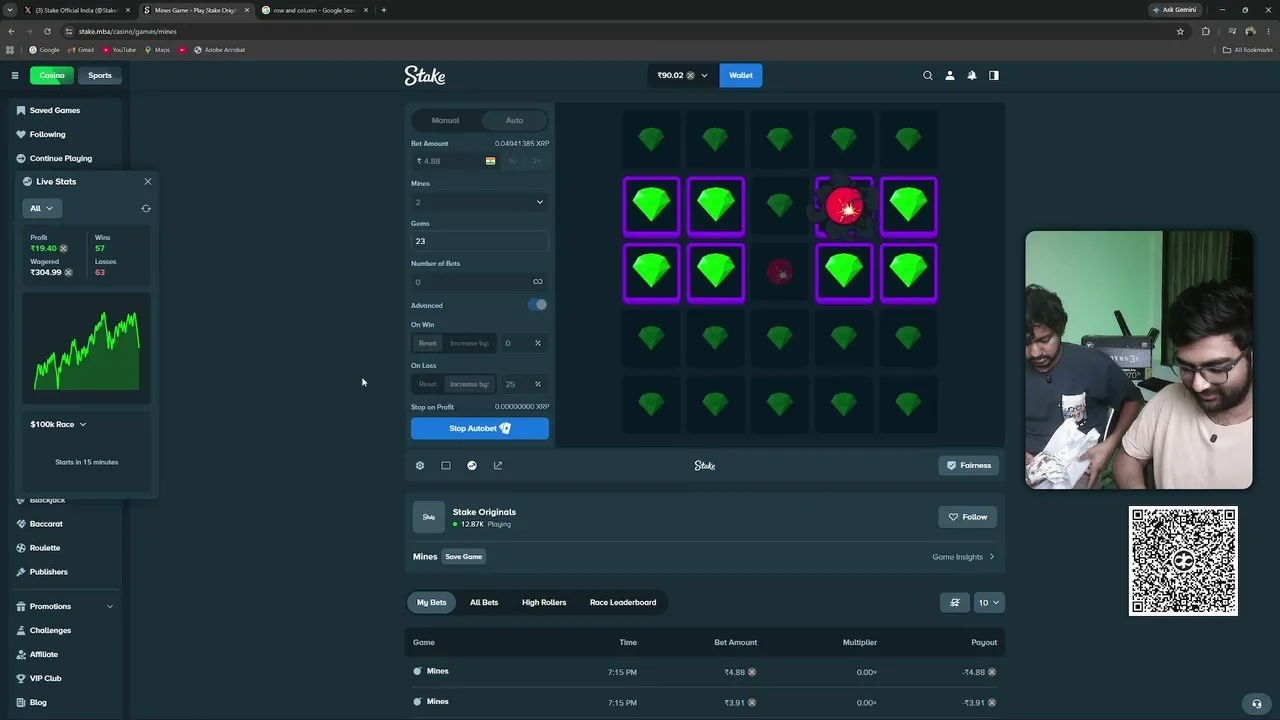Expand Game Insights
This screenshot has height=720, width=1280.
coord(963,557)
